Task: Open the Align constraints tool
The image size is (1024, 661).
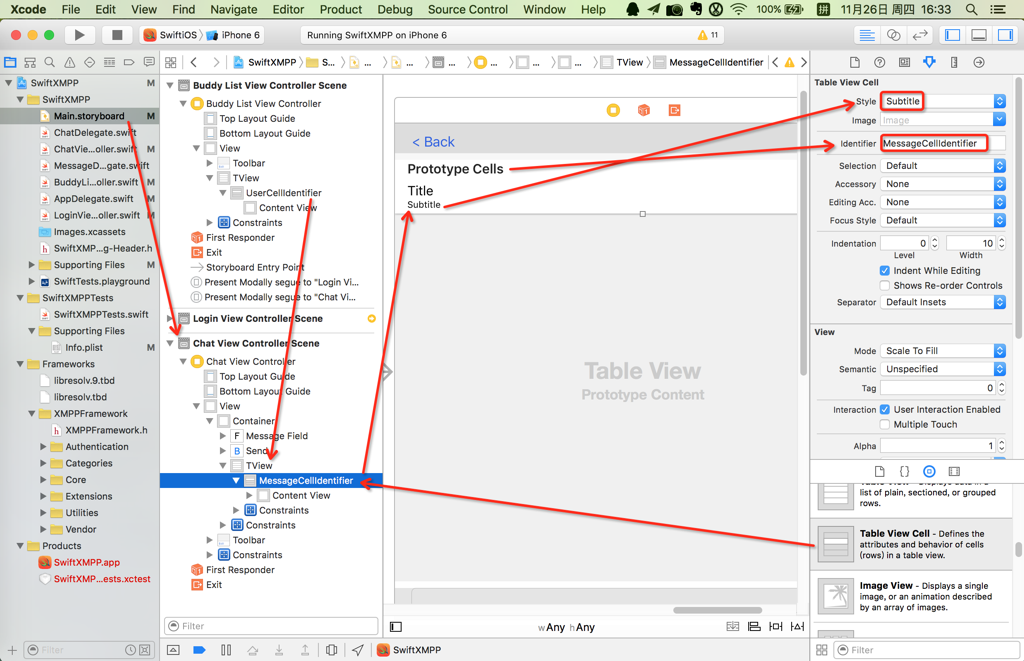Action: 754,627
